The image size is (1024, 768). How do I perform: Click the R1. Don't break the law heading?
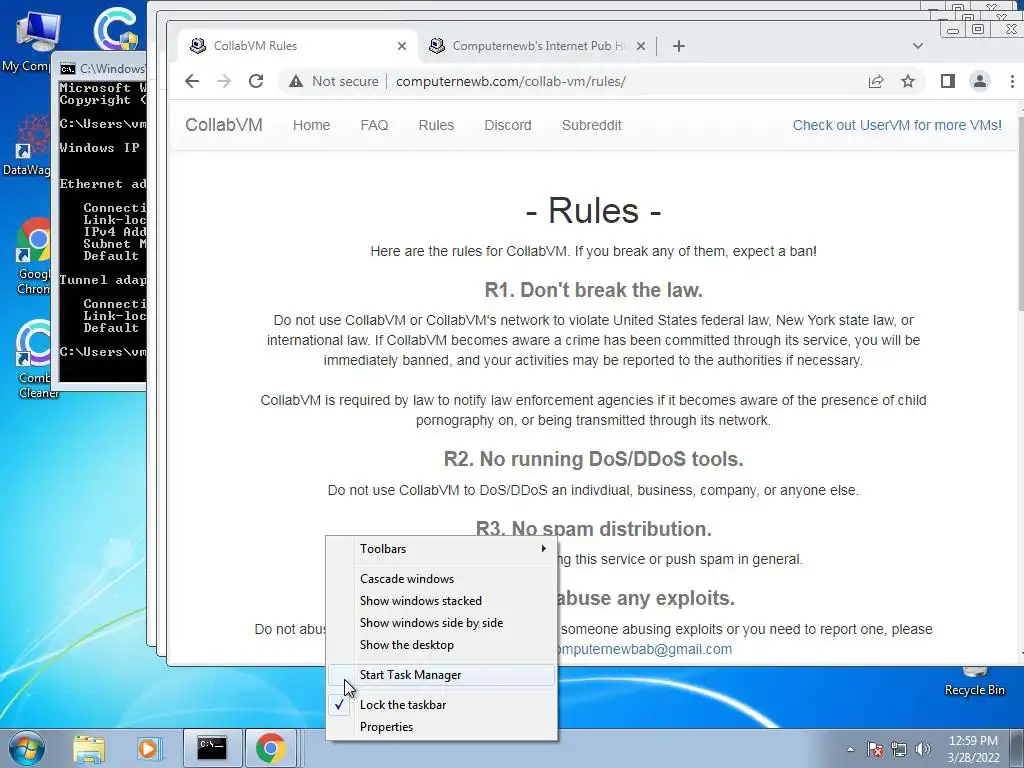pos(593,290)
